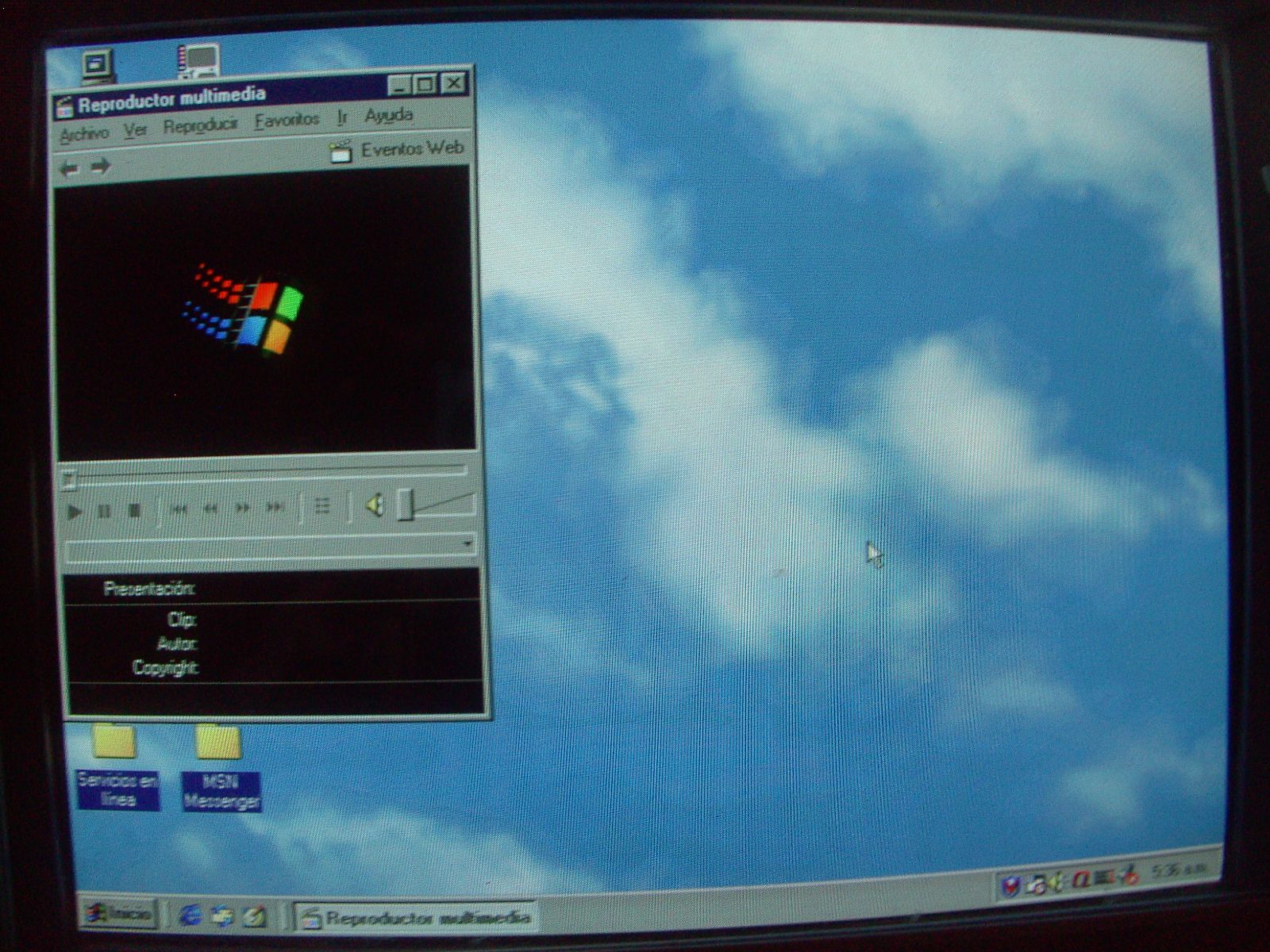Open the Inicio start menu
The width and height of the screenshot is (1270, 952).
[119, 914]
